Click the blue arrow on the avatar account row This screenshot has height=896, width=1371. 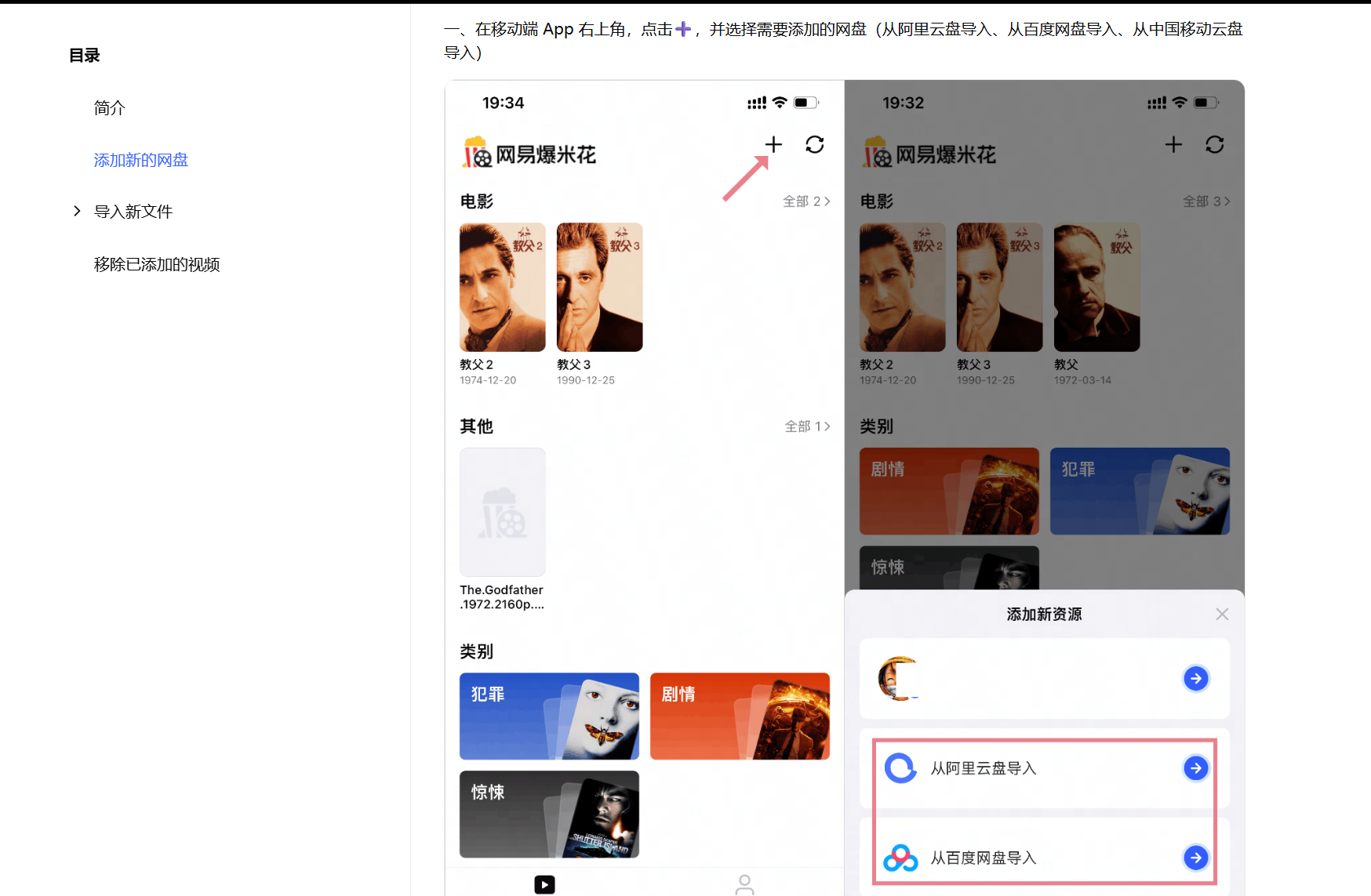click(x=1195, y=678)
